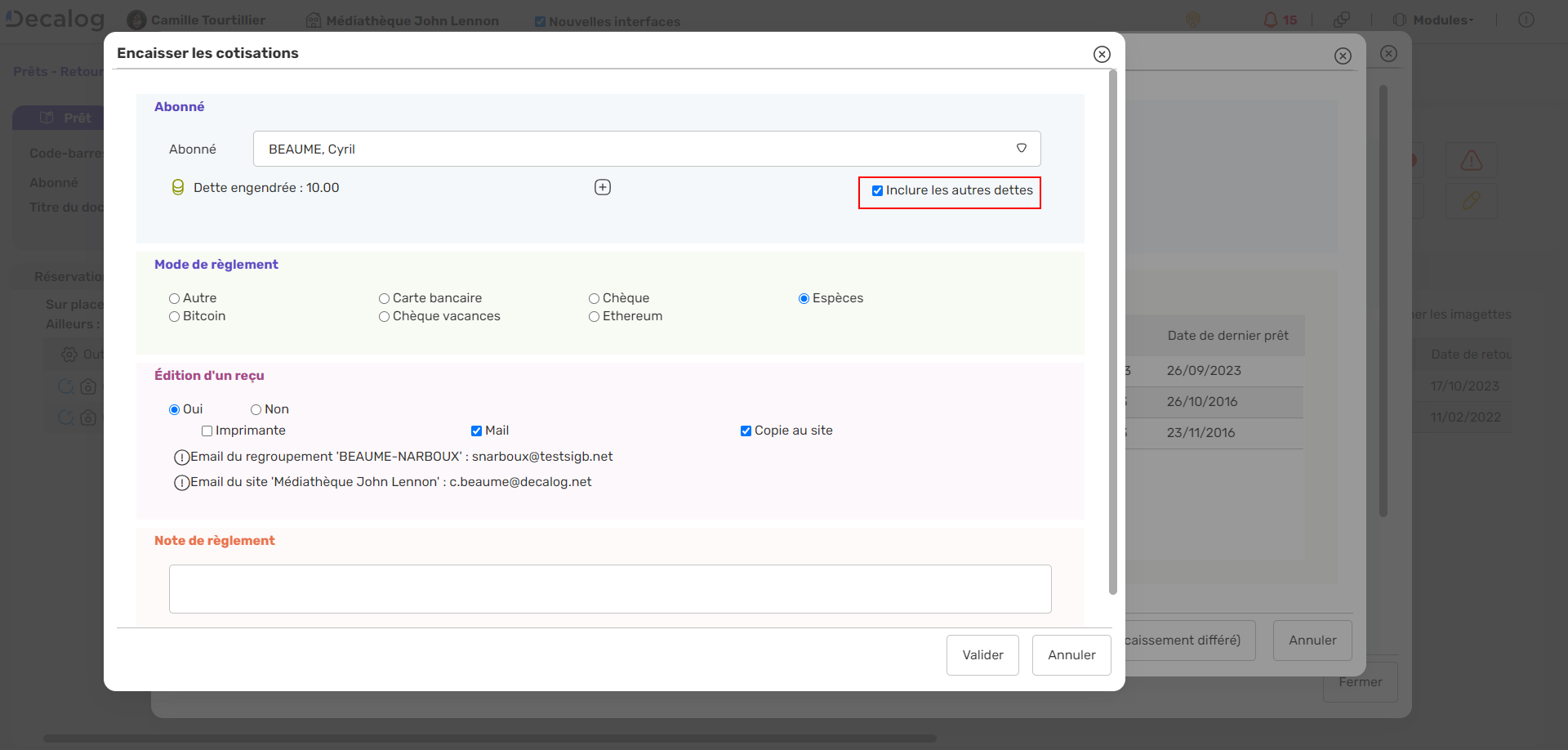Uncheck the Mail receipt option
The image size is (1568, 750).
coord(476,431)
